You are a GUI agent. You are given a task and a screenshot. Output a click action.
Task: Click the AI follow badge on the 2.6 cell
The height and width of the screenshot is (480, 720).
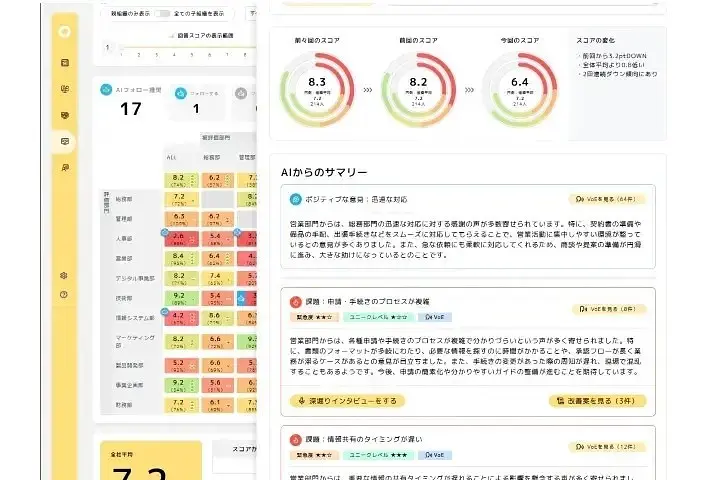(165, 232)
